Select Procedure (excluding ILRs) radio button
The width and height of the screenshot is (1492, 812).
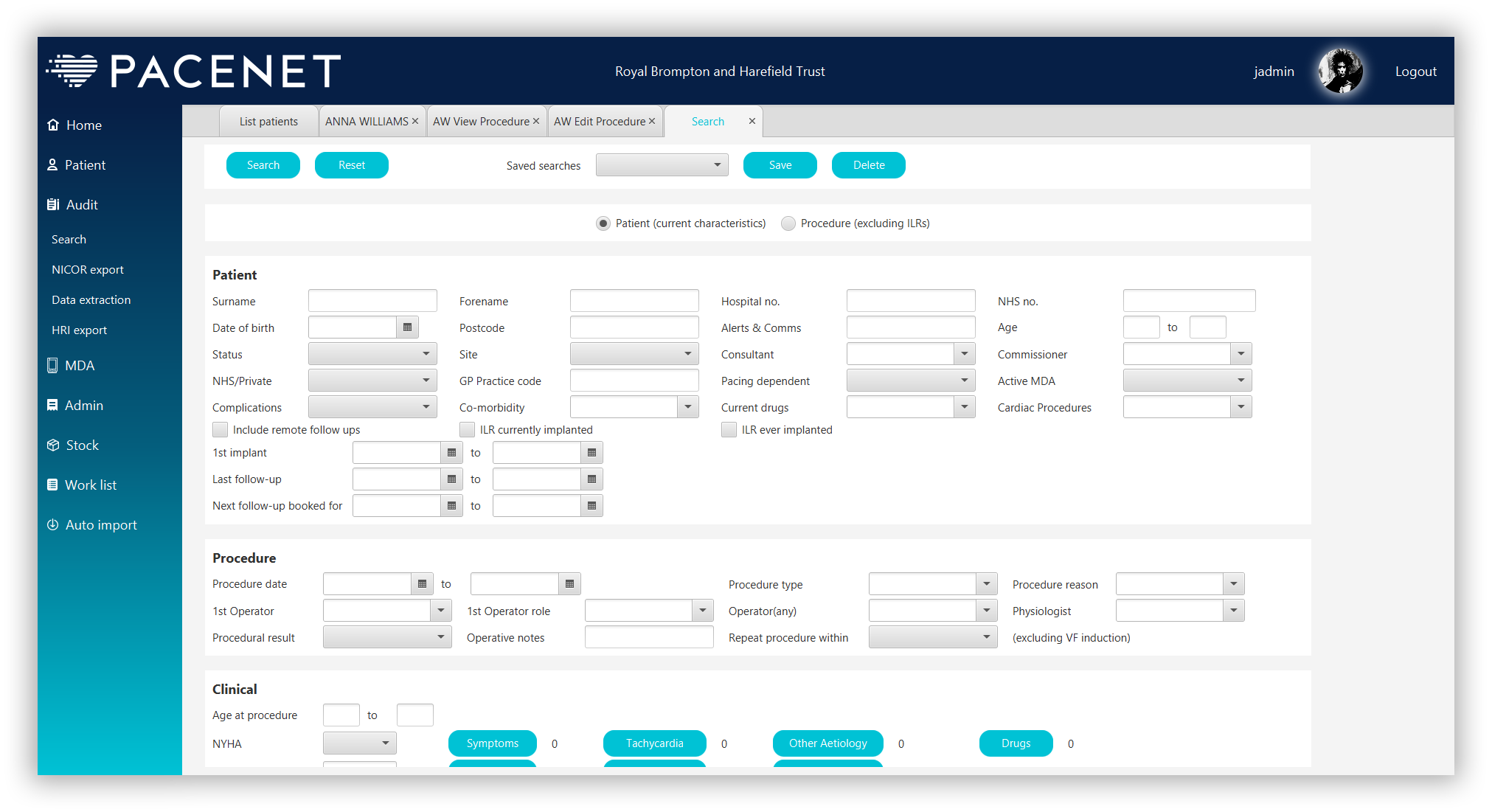tap(788, 223)
